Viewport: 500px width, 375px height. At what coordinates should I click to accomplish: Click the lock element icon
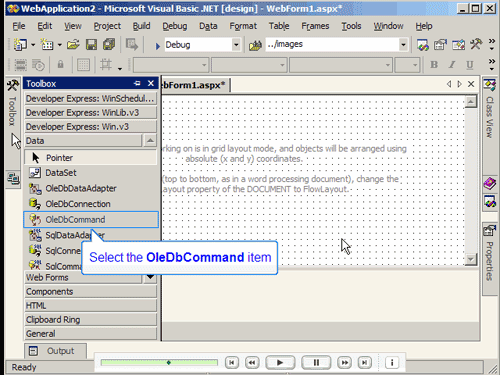(60, 64)
